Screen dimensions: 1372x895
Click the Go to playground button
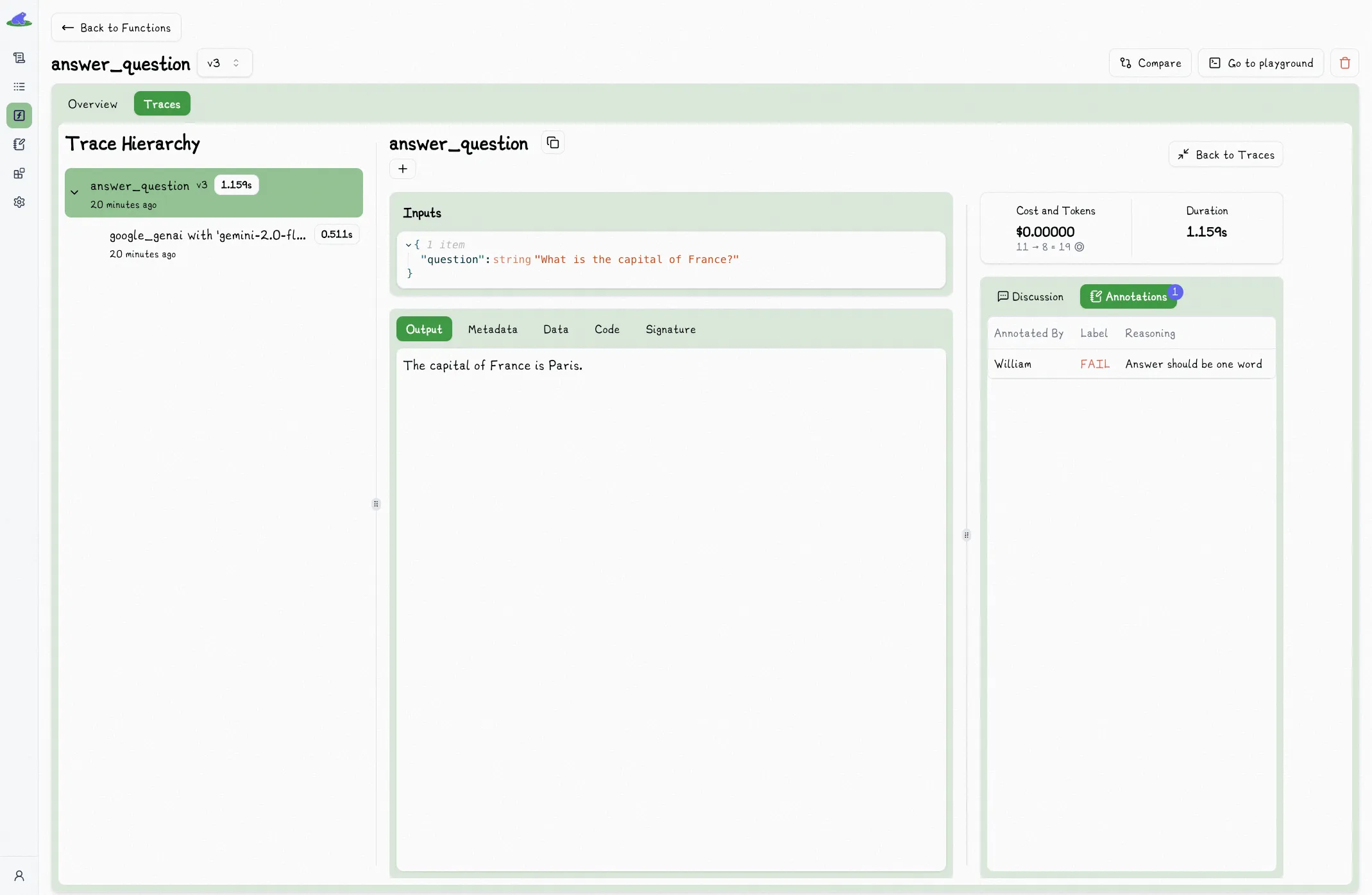[x=1260, y=62]
